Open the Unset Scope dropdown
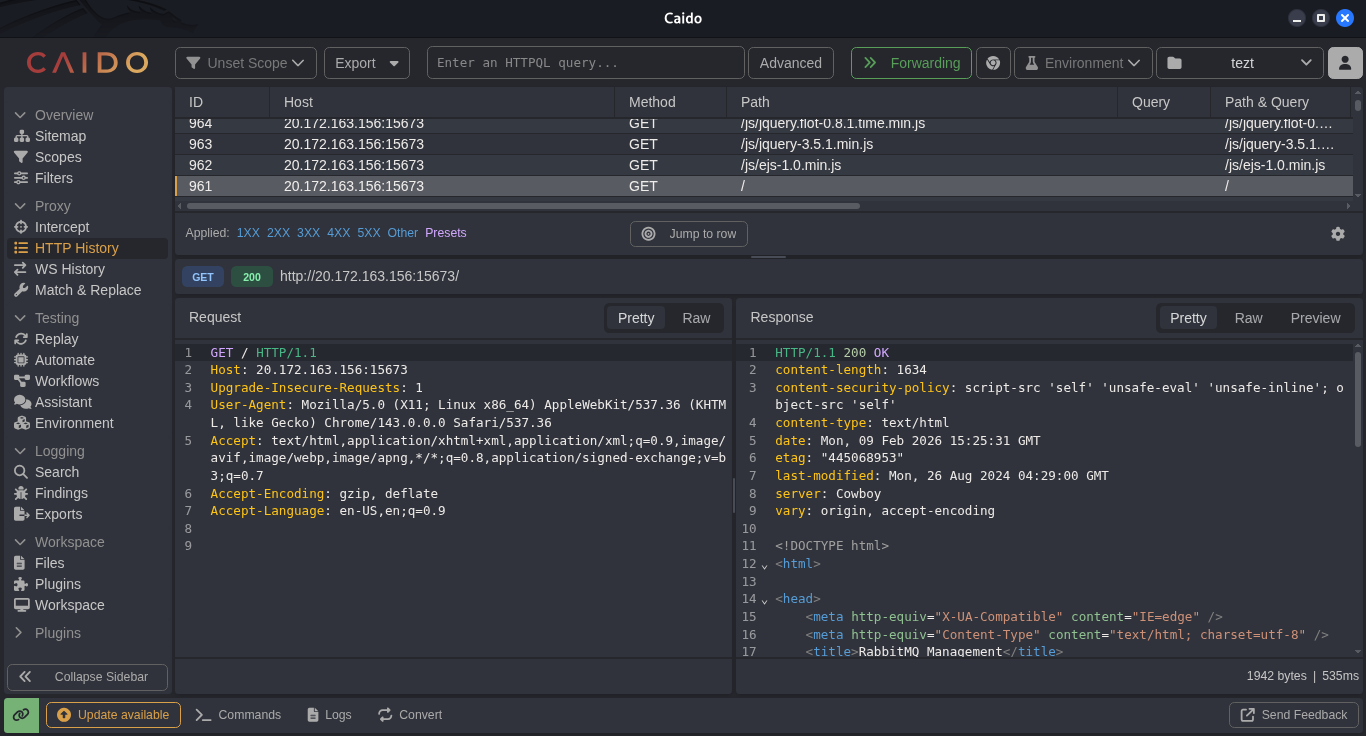The image size is (1366, 736). (x=246, y=63)
